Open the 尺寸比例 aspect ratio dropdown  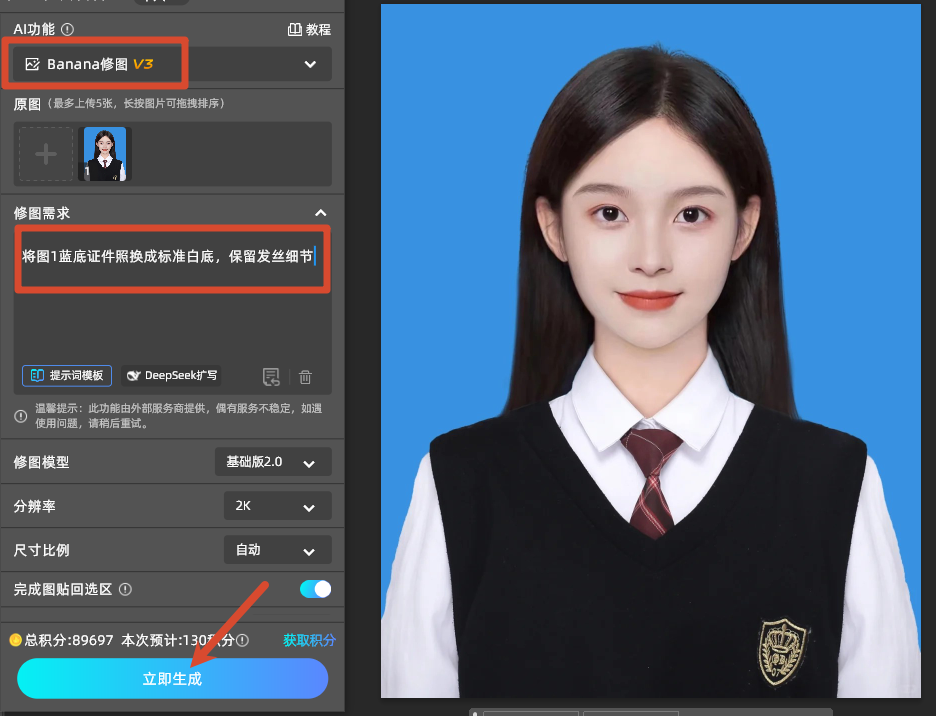(x=277, y=549)
